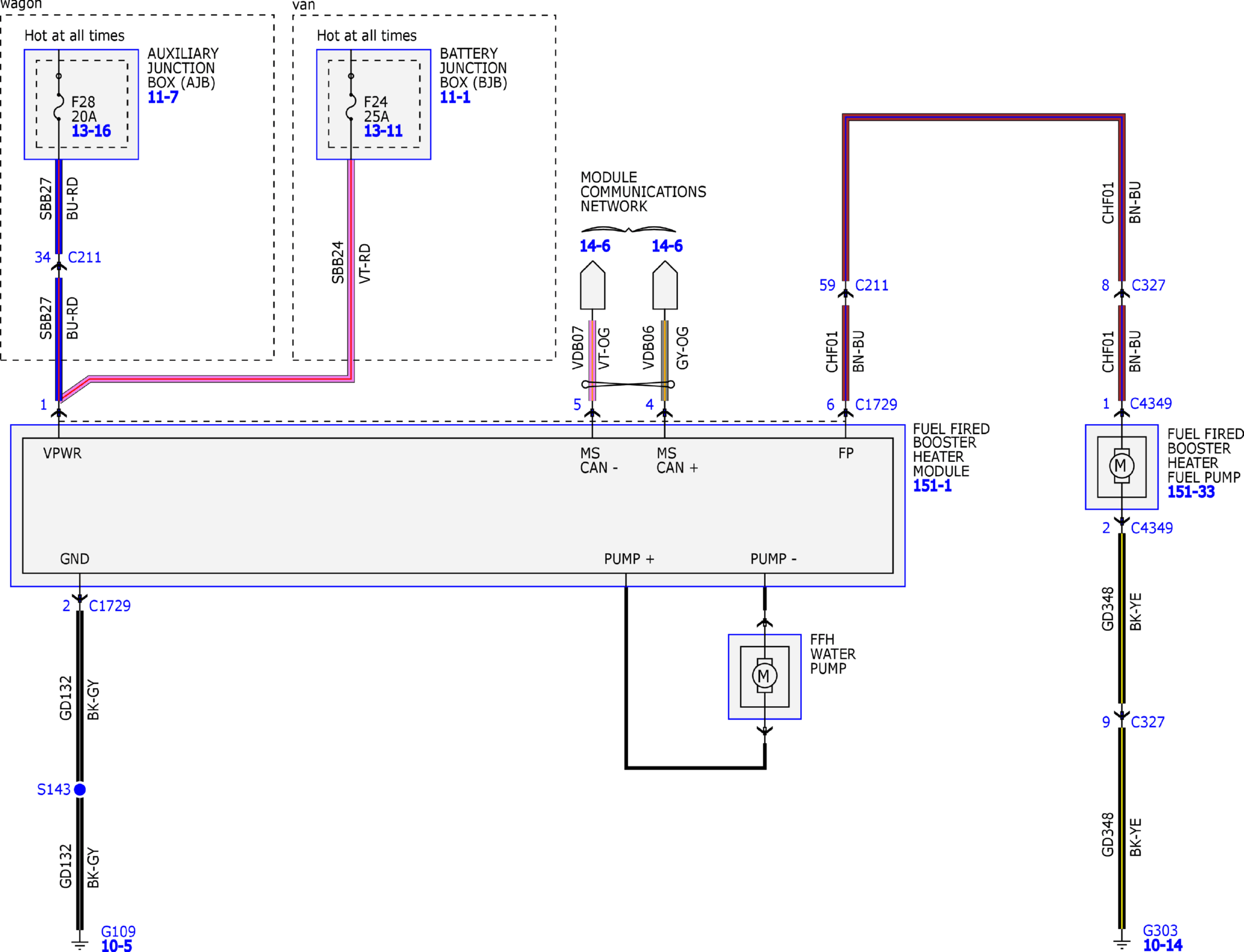Viewport: 1244px width, 952px height.
Task: Click the F24 25A fuse symbol
Action: point(350,107)
